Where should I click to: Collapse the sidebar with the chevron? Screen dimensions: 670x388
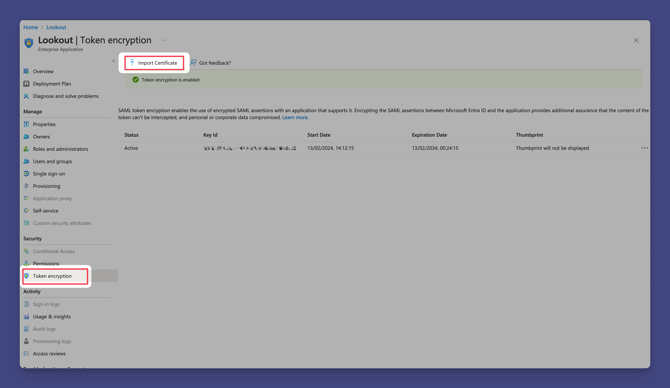coord(113,61)
